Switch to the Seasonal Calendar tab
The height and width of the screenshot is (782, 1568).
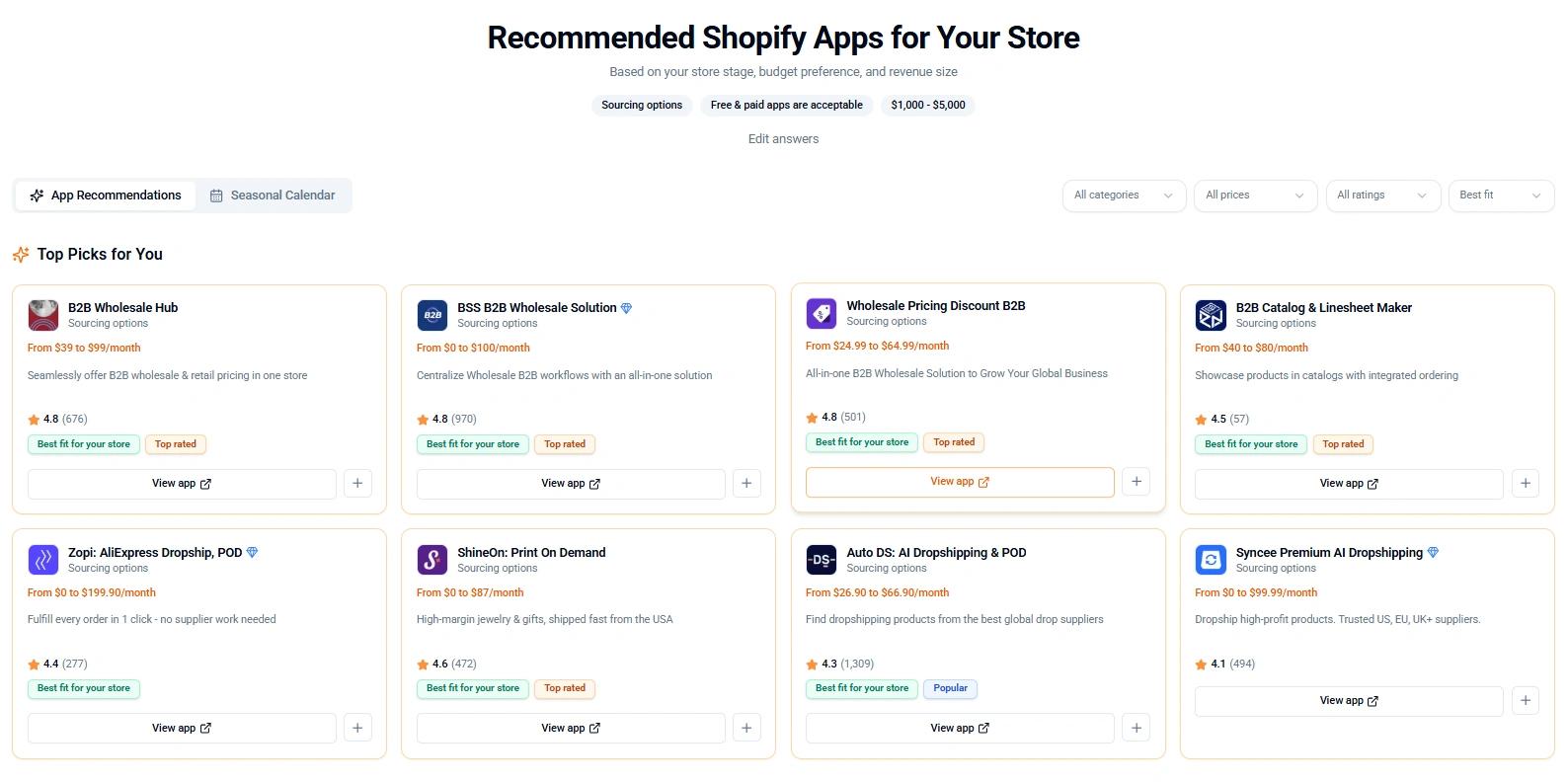[x=274, y=195]
